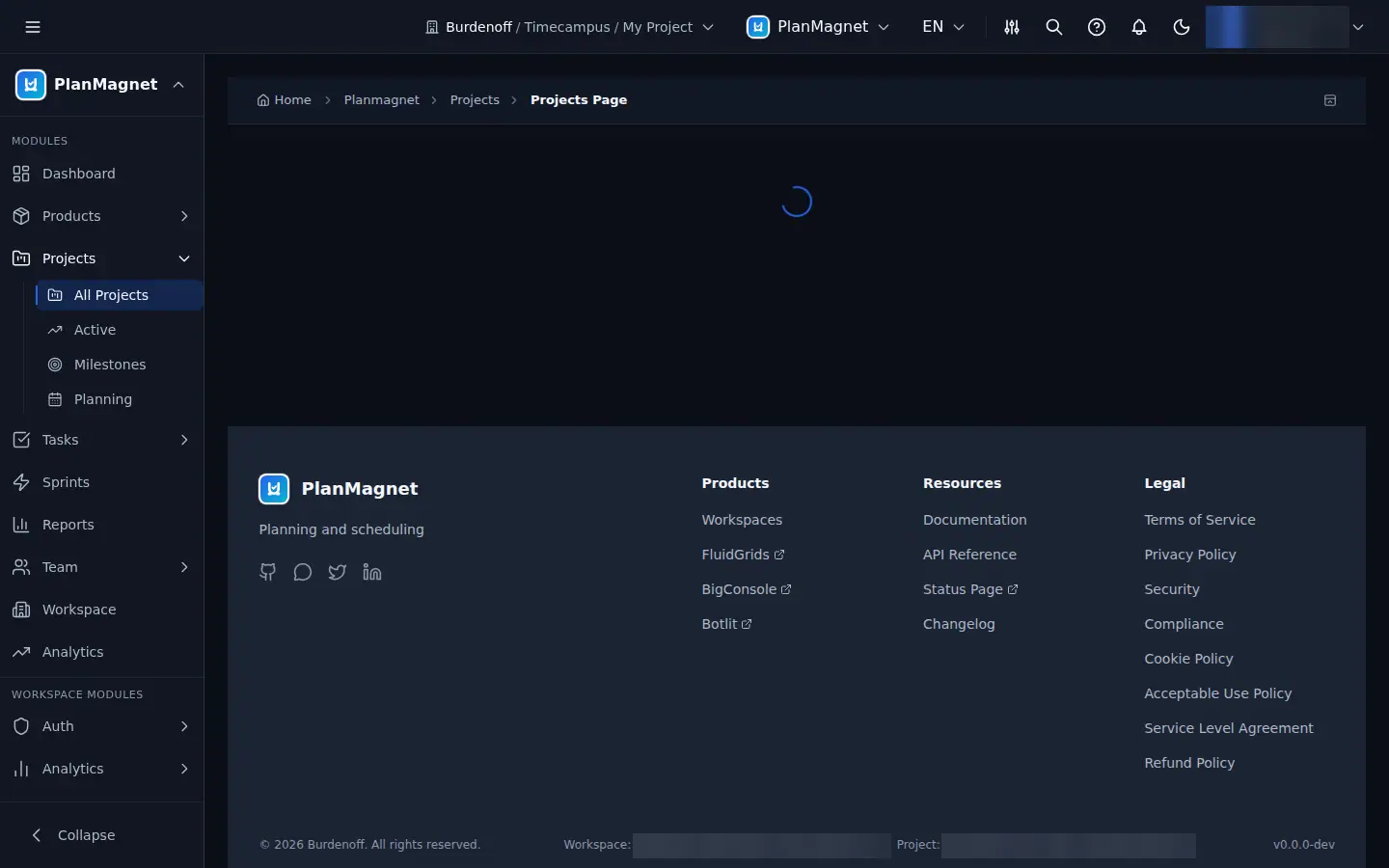Expand the Products sidebar chevron
This screenshot has height=868, width=1389.
tap(184, 216)
